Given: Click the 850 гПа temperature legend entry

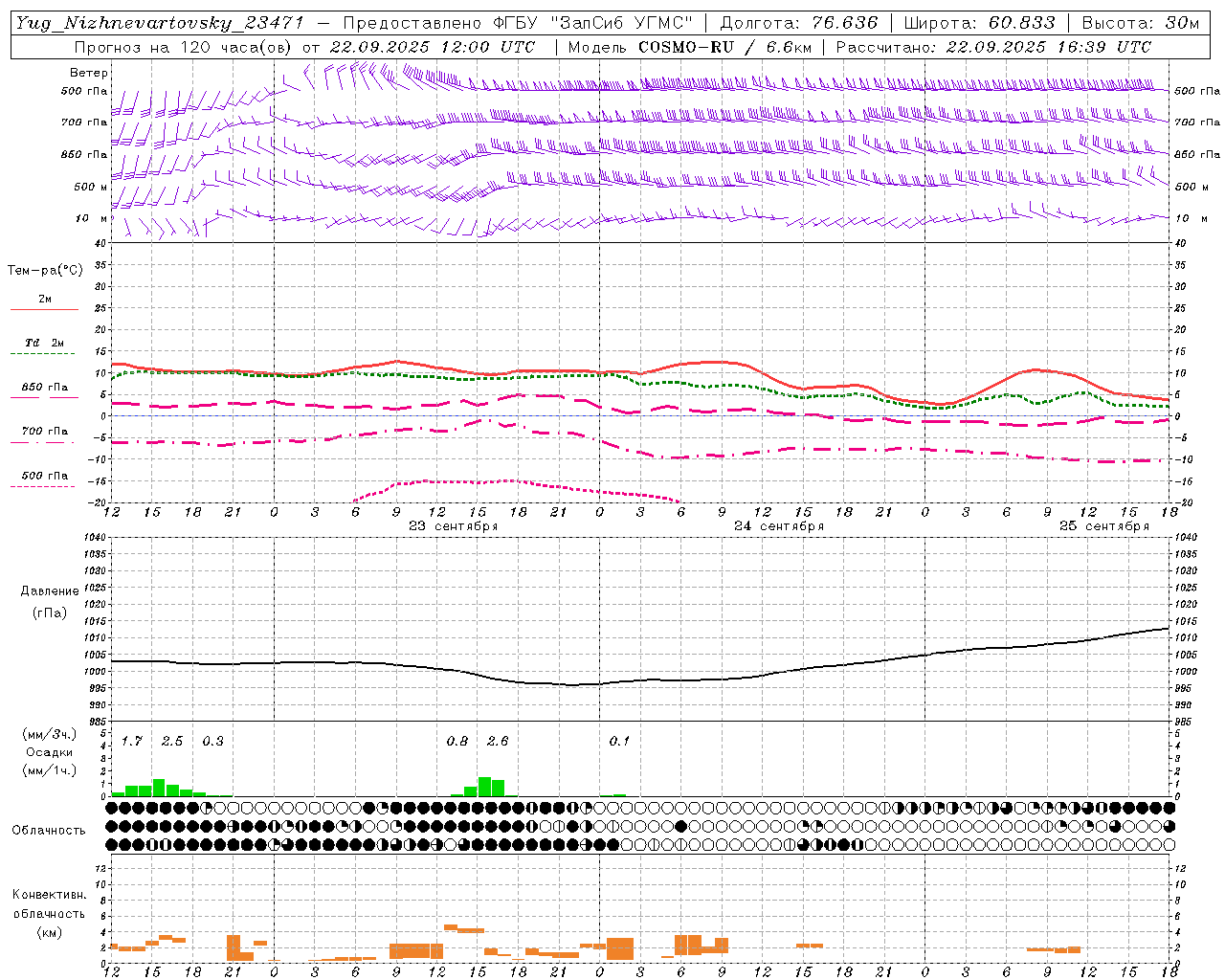Looking at the screenshot, I should [45, 388].
